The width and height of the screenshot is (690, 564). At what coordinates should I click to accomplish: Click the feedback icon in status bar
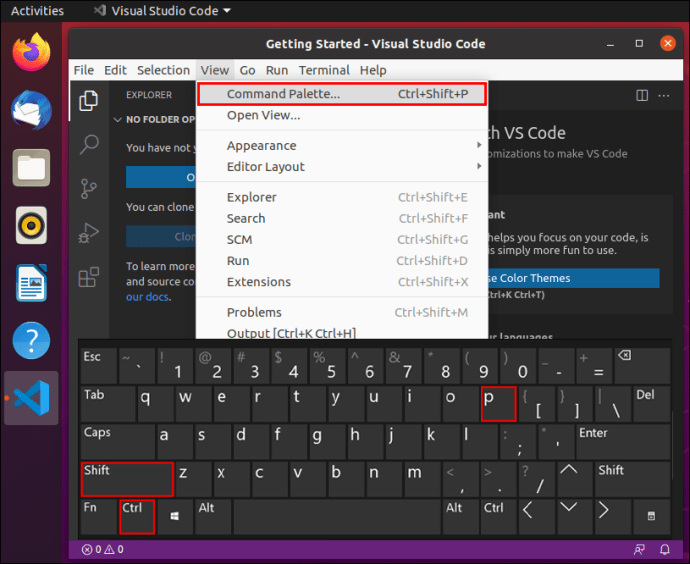coord(639,549)
